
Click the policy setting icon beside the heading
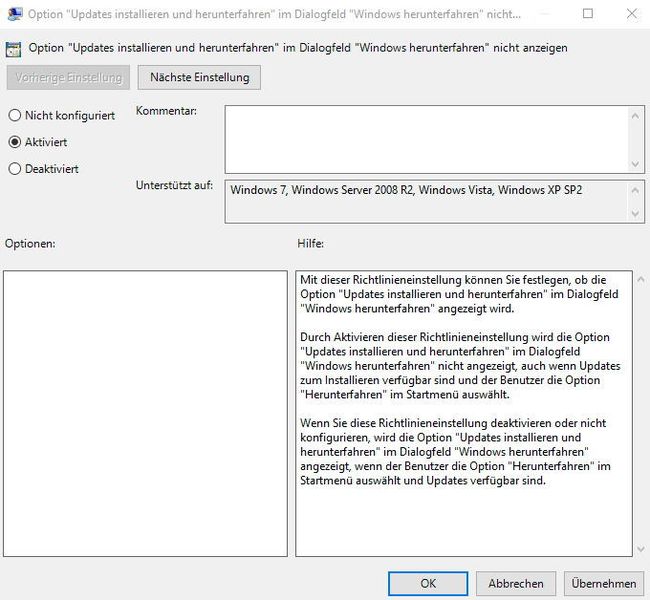point(13,49)
